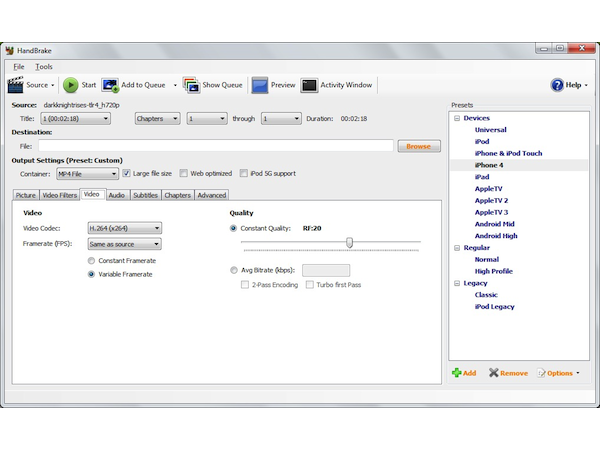Switch to the Chapters tab
This screenshot has width=600, height=450.
tap(178, 195)
